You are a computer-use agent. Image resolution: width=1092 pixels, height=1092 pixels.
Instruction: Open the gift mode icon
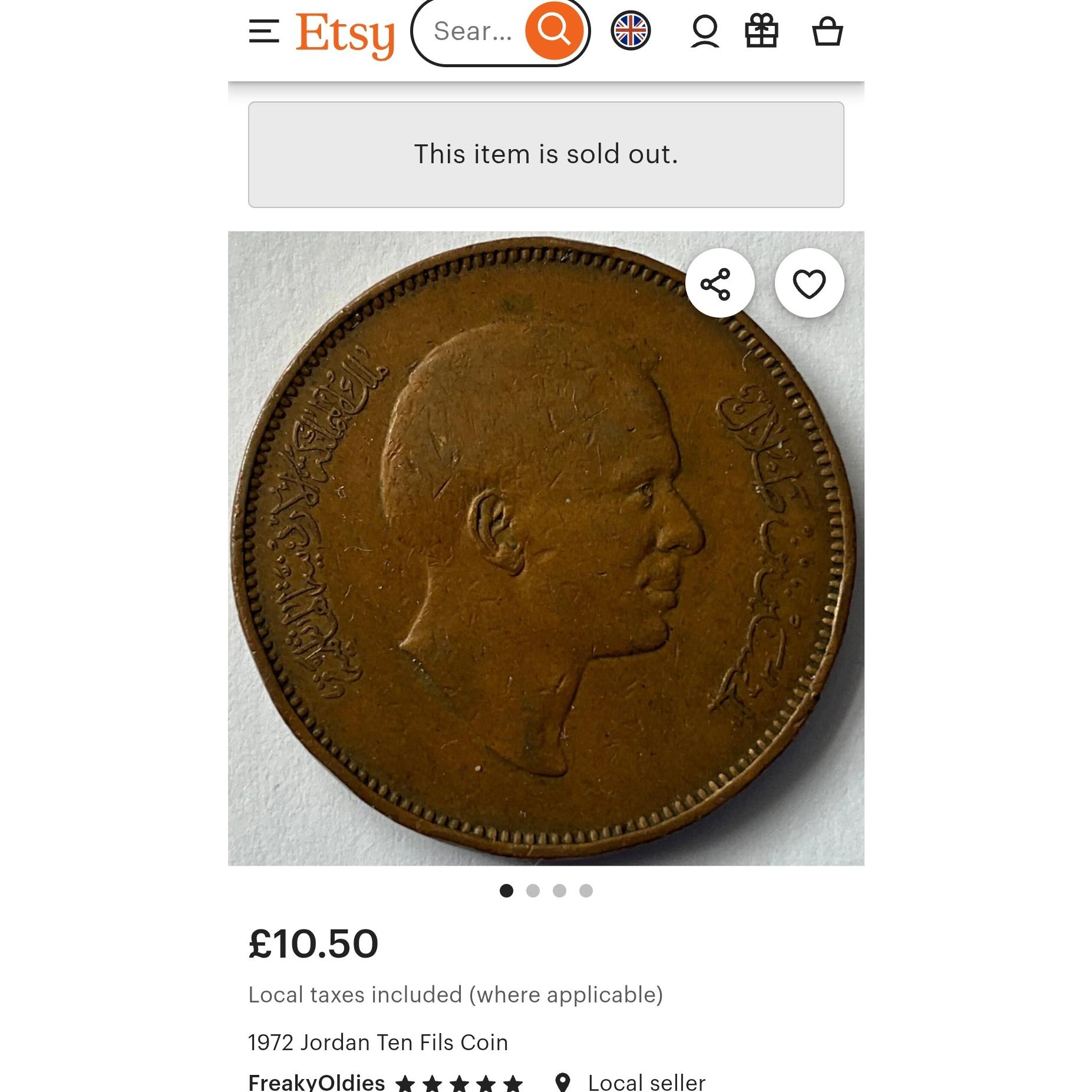pyautogui.click(x=762, y=31)
